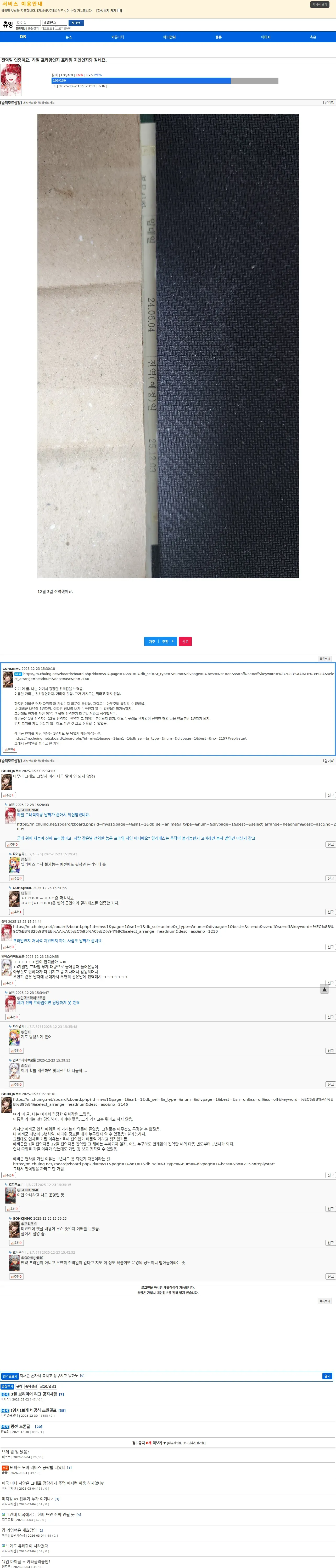This screenshot has height=1568, width=336.
Task: Select the 애니만화 navigation tab
Action: tap(170, 37)
